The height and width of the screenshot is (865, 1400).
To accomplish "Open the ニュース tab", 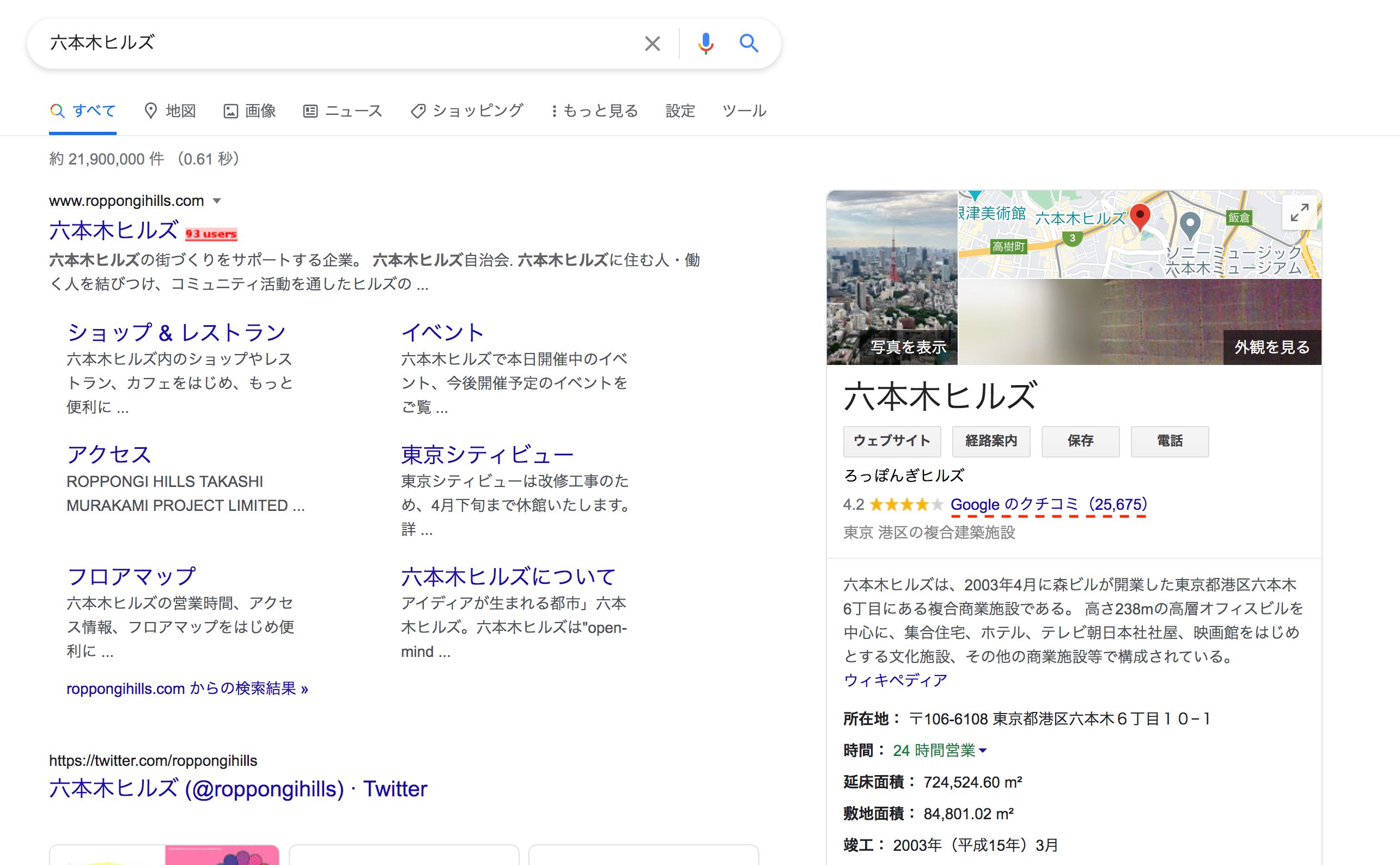I will pyautogui.click(x=342, y=111).
